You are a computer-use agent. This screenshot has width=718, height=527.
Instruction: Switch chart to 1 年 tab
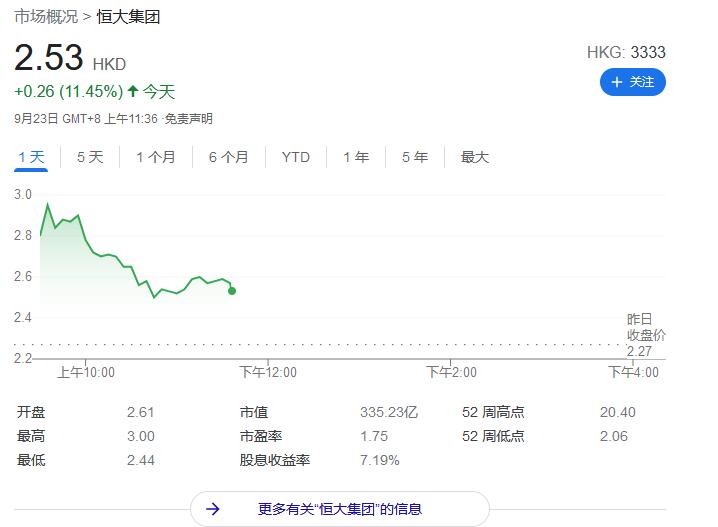pyautogui.click(x=356, y=157)
